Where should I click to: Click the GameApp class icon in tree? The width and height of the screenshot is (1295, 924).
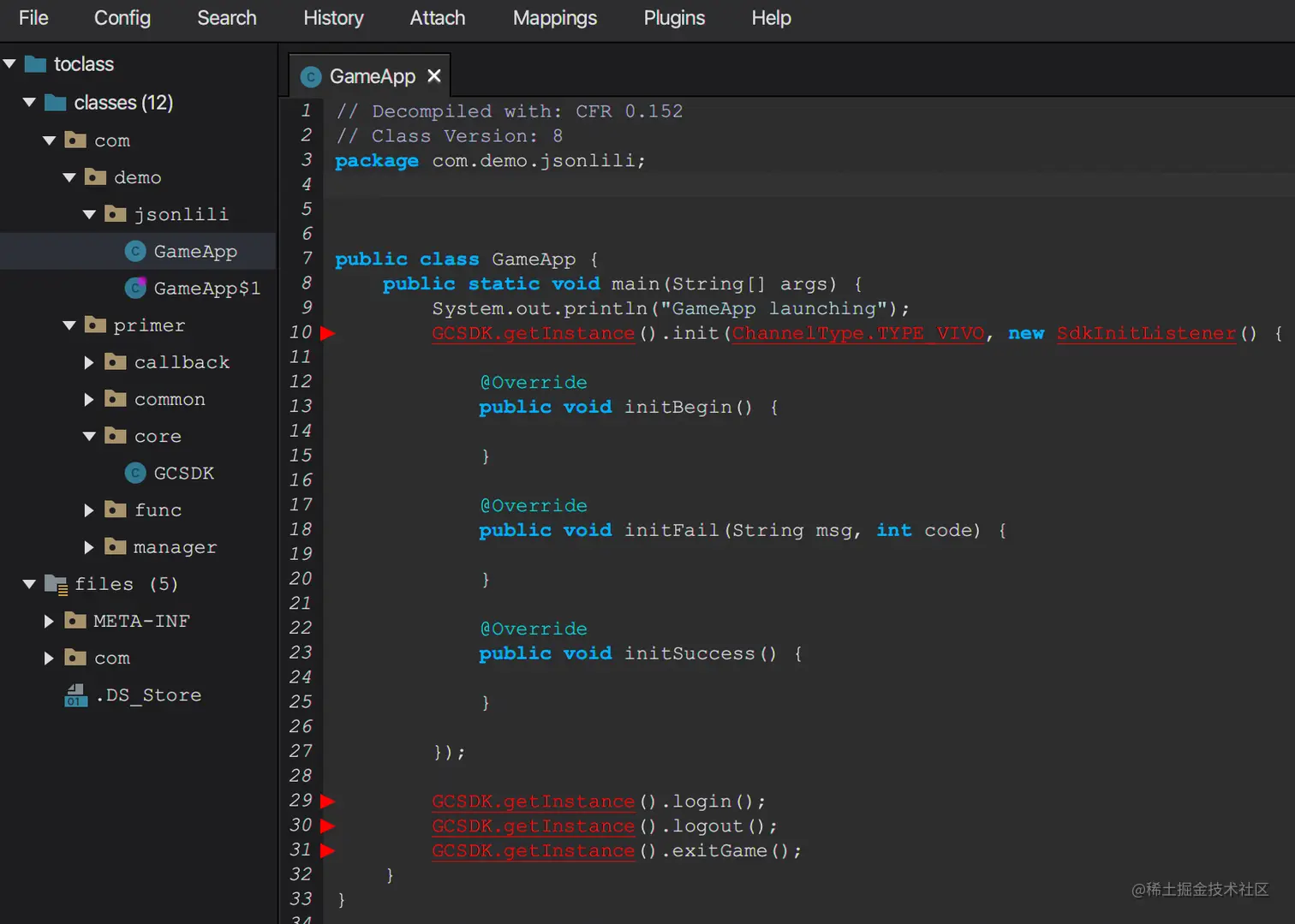point(135,251)
